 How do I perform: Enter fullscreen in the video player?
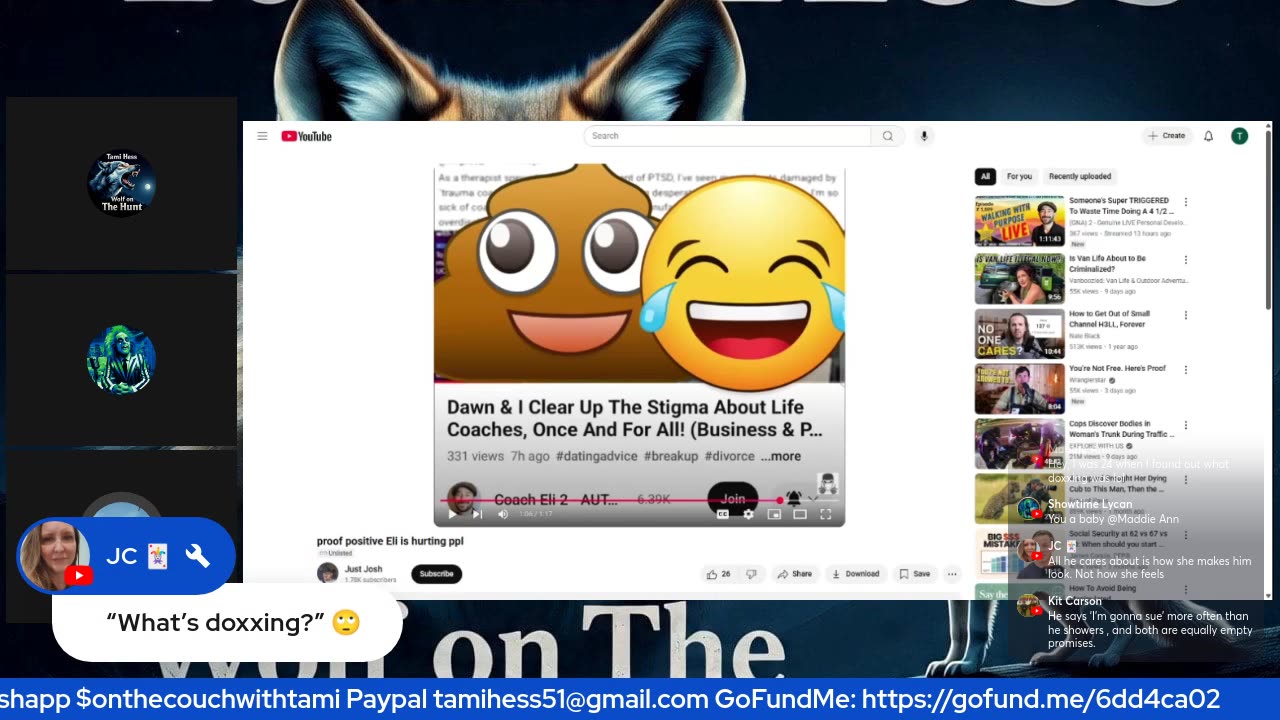point(826,514)
